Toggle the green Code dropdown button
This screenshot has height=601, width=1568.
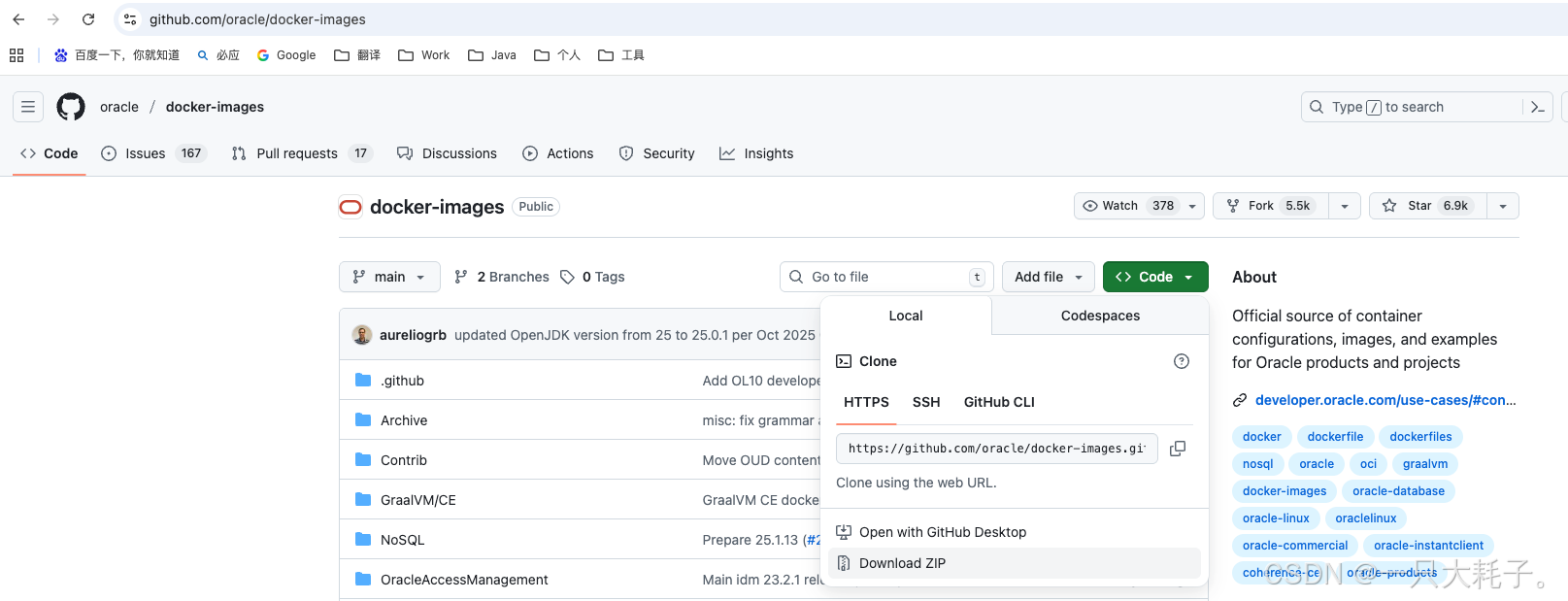pyautogui.click(x=1155, y=277)
